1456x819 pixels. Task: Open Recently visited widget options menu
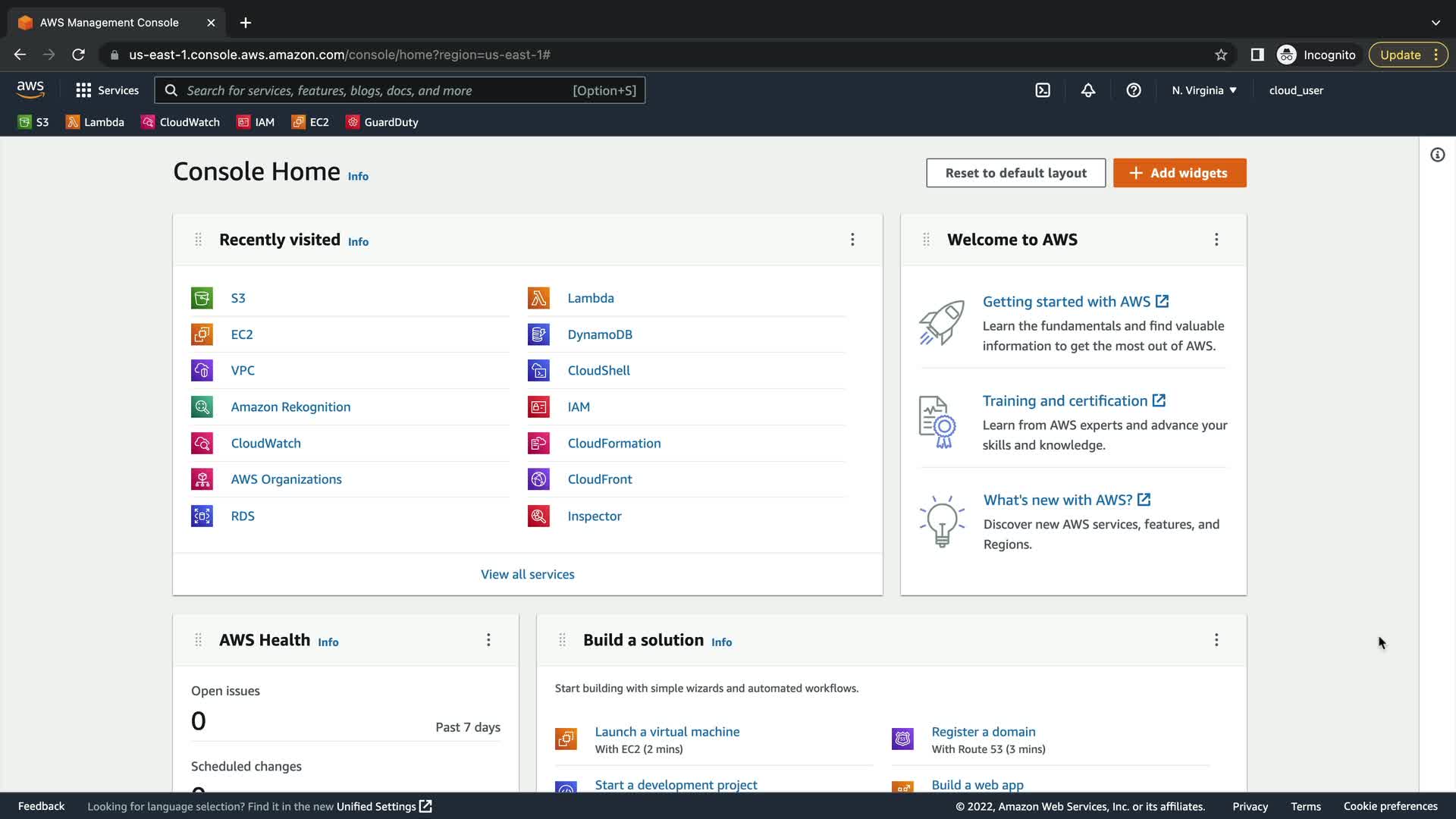(852, 240)
